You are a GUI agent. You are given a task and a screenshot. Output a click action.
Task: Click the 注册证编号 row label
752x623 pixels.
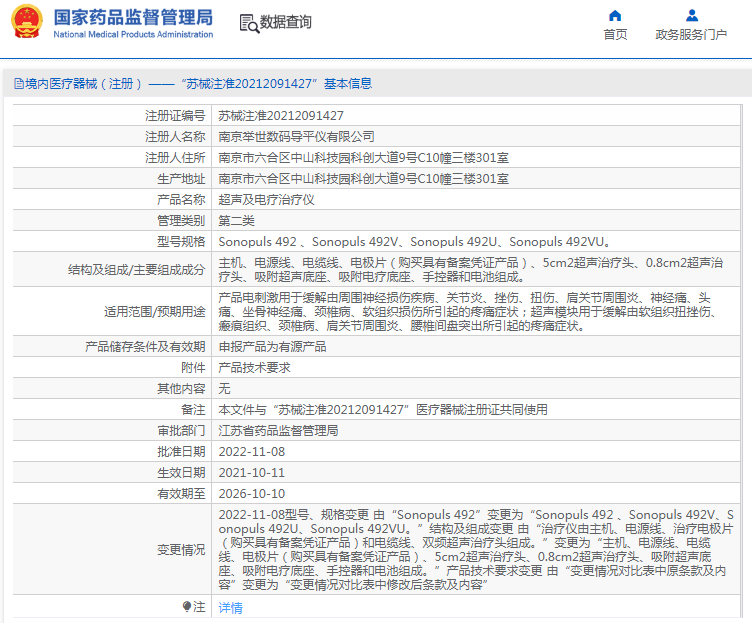pyautogui.click(x=175, y=116)
